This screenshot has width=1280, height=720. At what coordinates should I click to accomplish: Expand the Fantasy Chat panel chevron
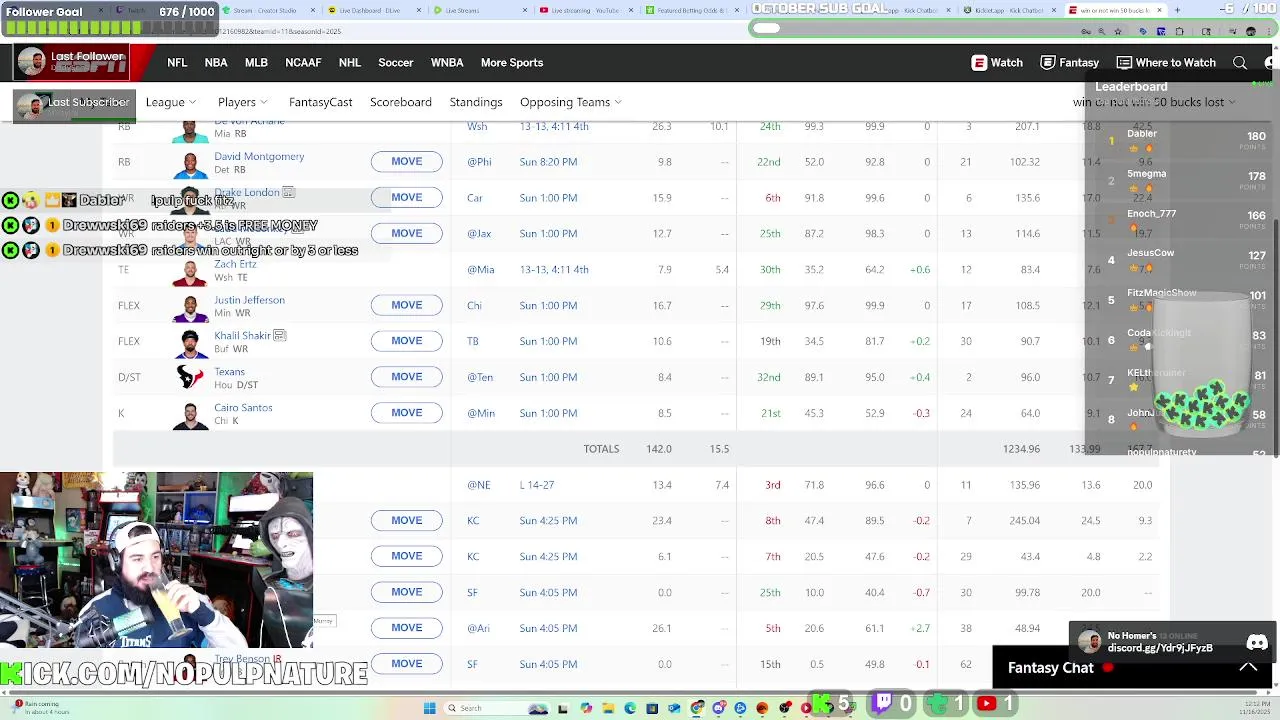tap(1248, 667)
